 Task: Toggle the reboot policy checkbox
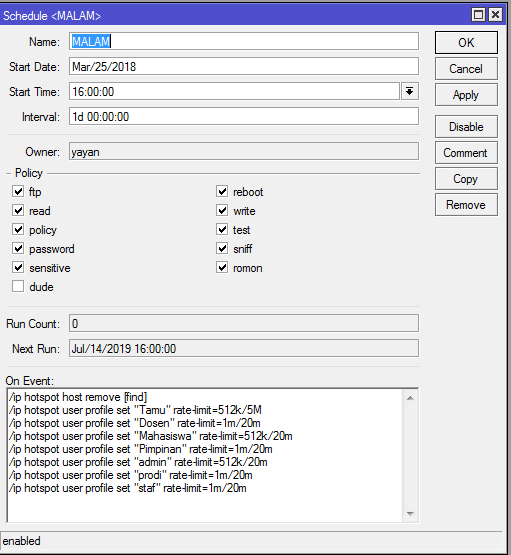coord(222,191)
